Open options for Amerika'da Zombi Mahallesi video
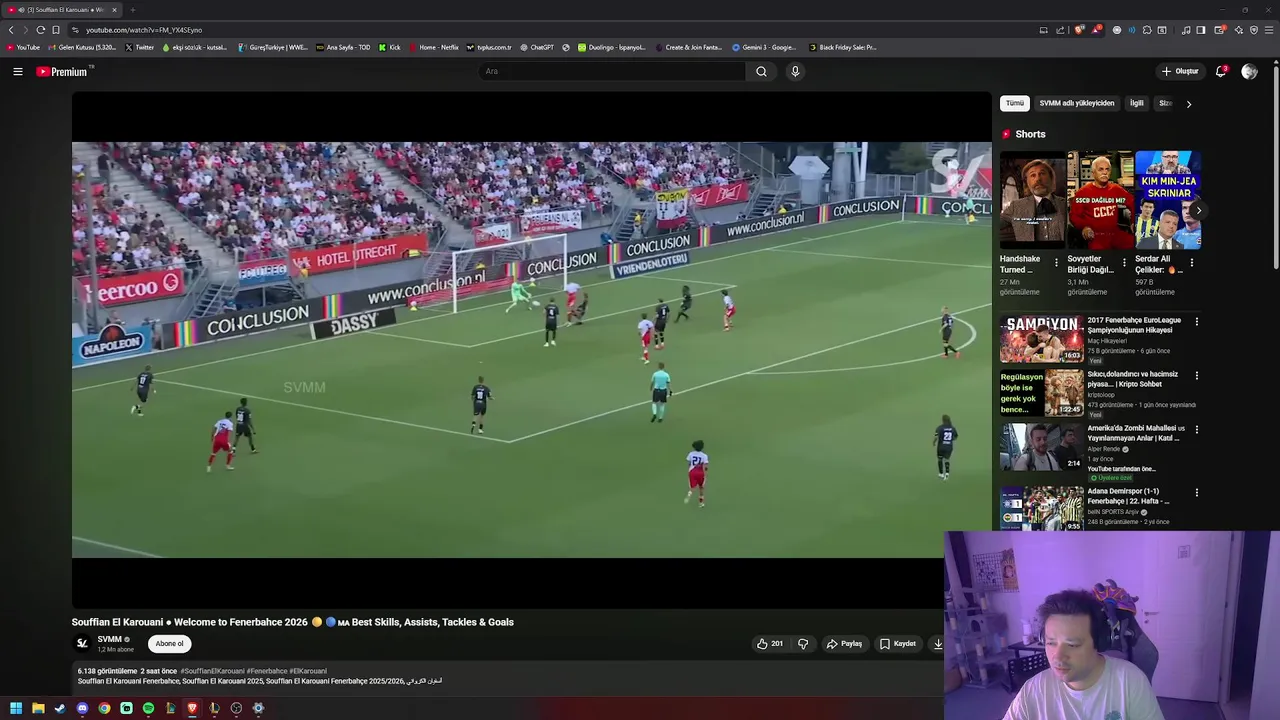 tap(1196, 430)
